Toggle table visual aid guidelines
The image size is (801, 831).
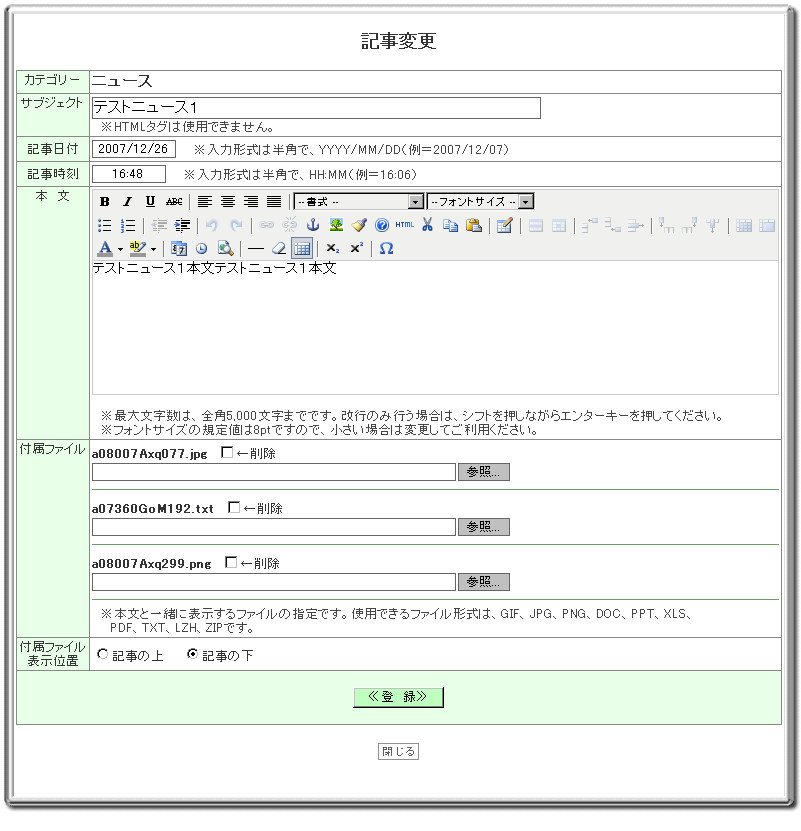(302, 248)
